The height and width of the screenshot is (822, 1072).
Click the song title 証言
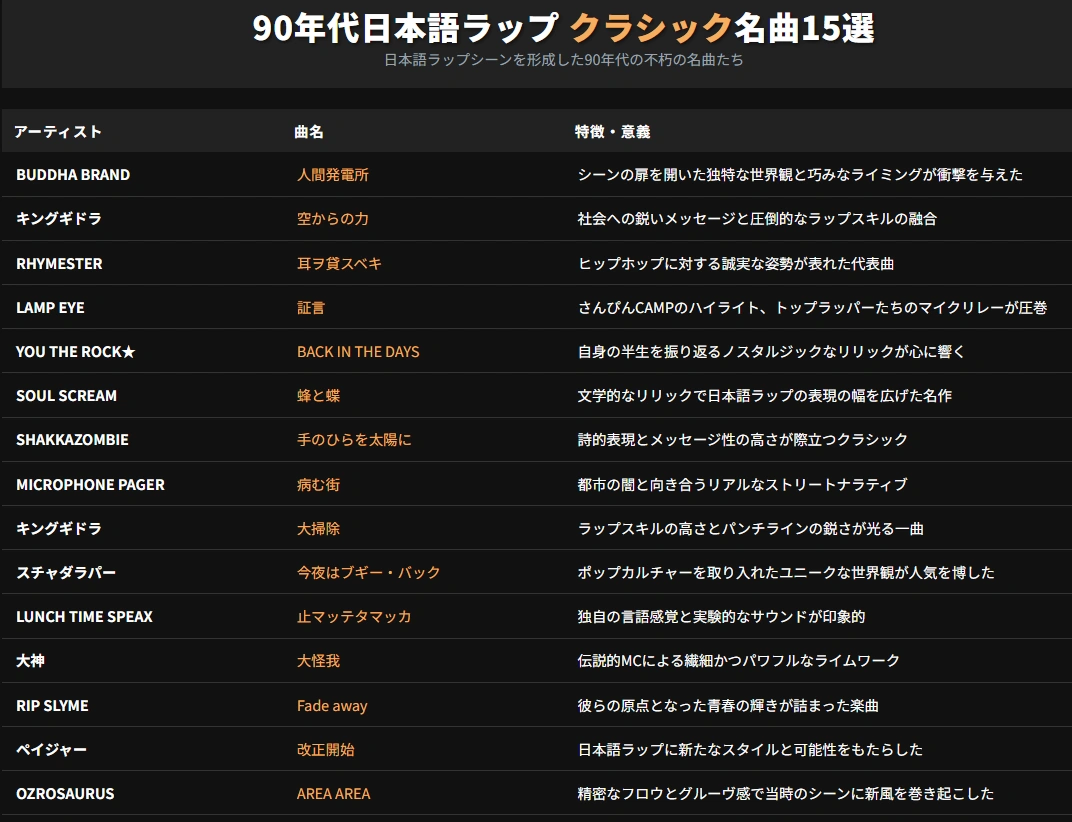[x=311, y=308]
